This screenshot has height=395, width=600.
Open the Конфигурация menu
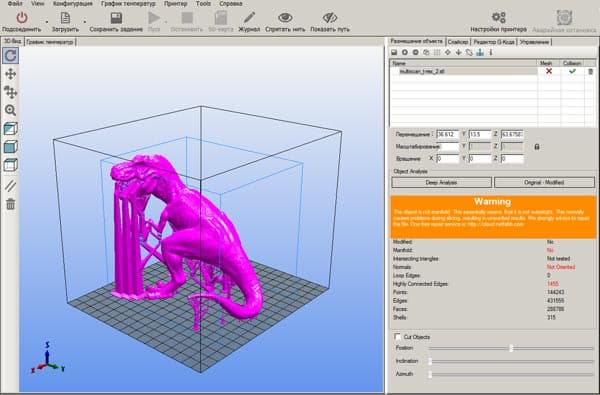pyautogui.click(x=73, y=3)
